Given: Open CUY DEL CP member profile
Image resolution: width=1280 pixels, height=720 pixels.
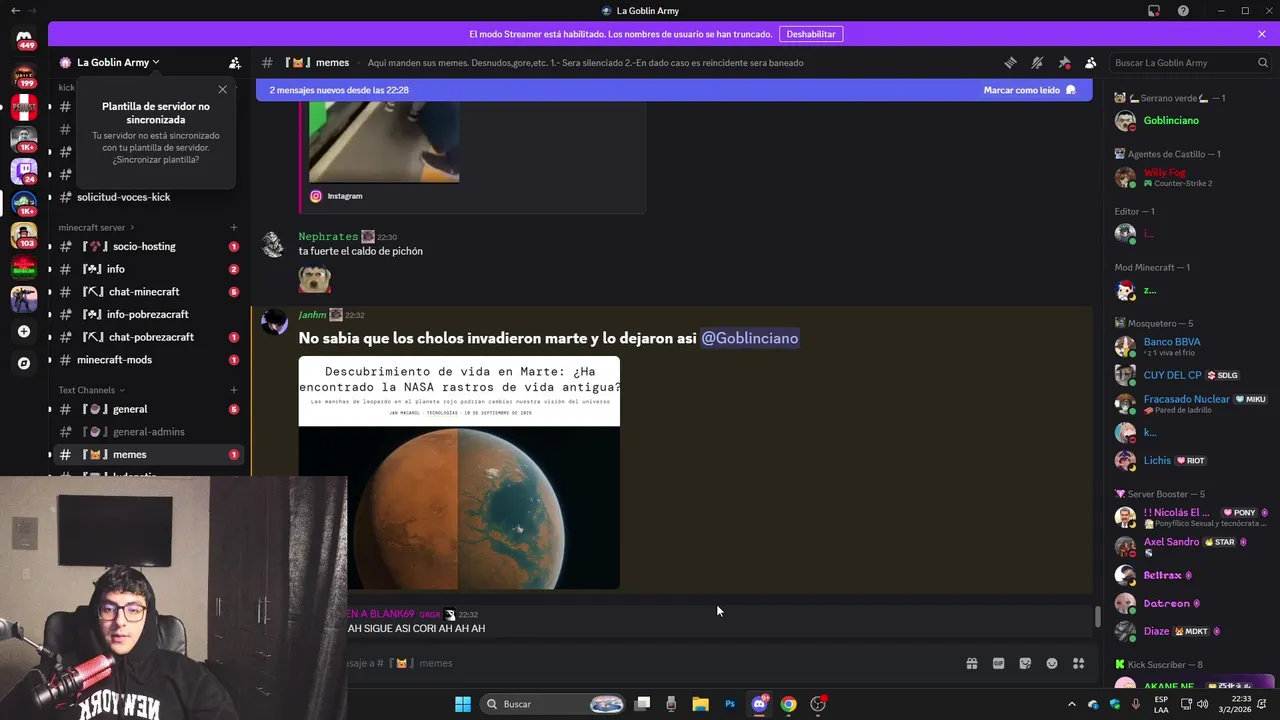Looking at the screenshot, I should pyautogui.click(x=1190, y=375).
